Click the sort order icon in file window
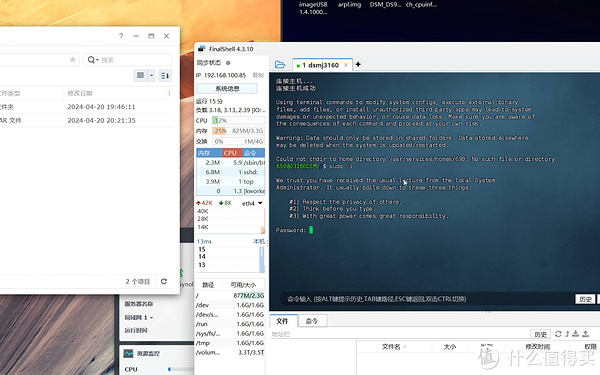The width and height of the screenshot is (600, 375). [165, 76]
